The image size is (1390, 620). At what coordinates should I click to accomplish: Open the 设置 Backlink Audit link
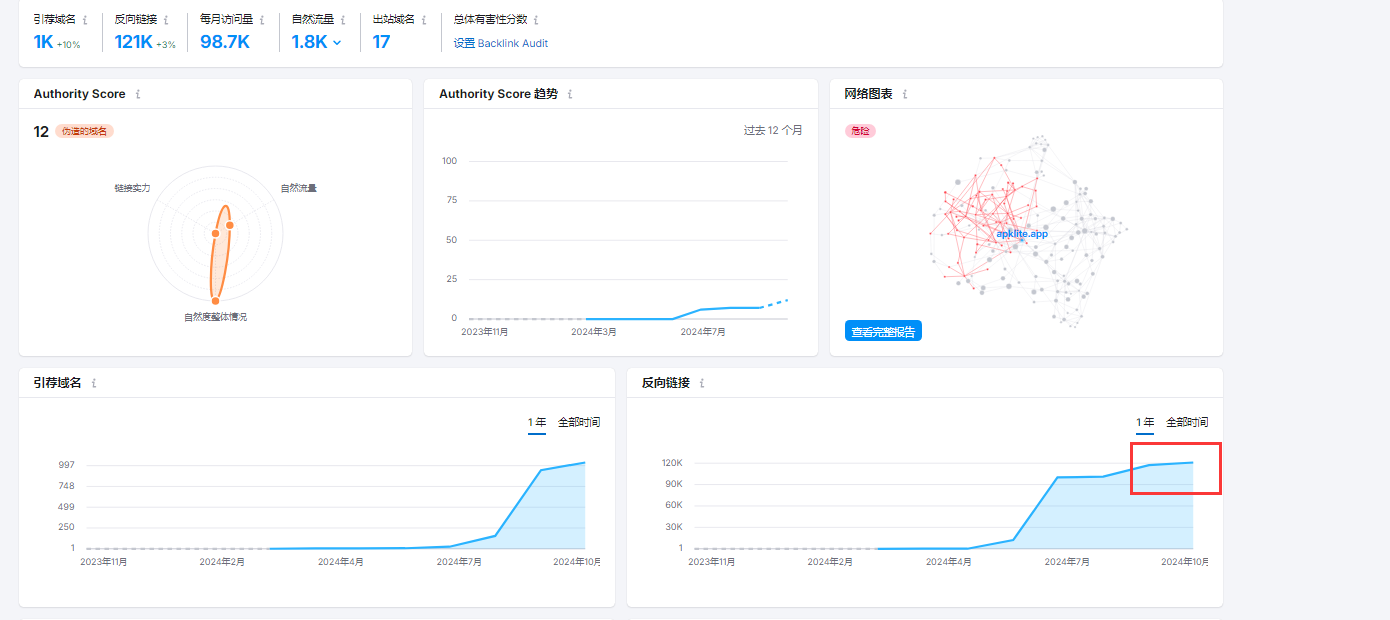[500, 43]
